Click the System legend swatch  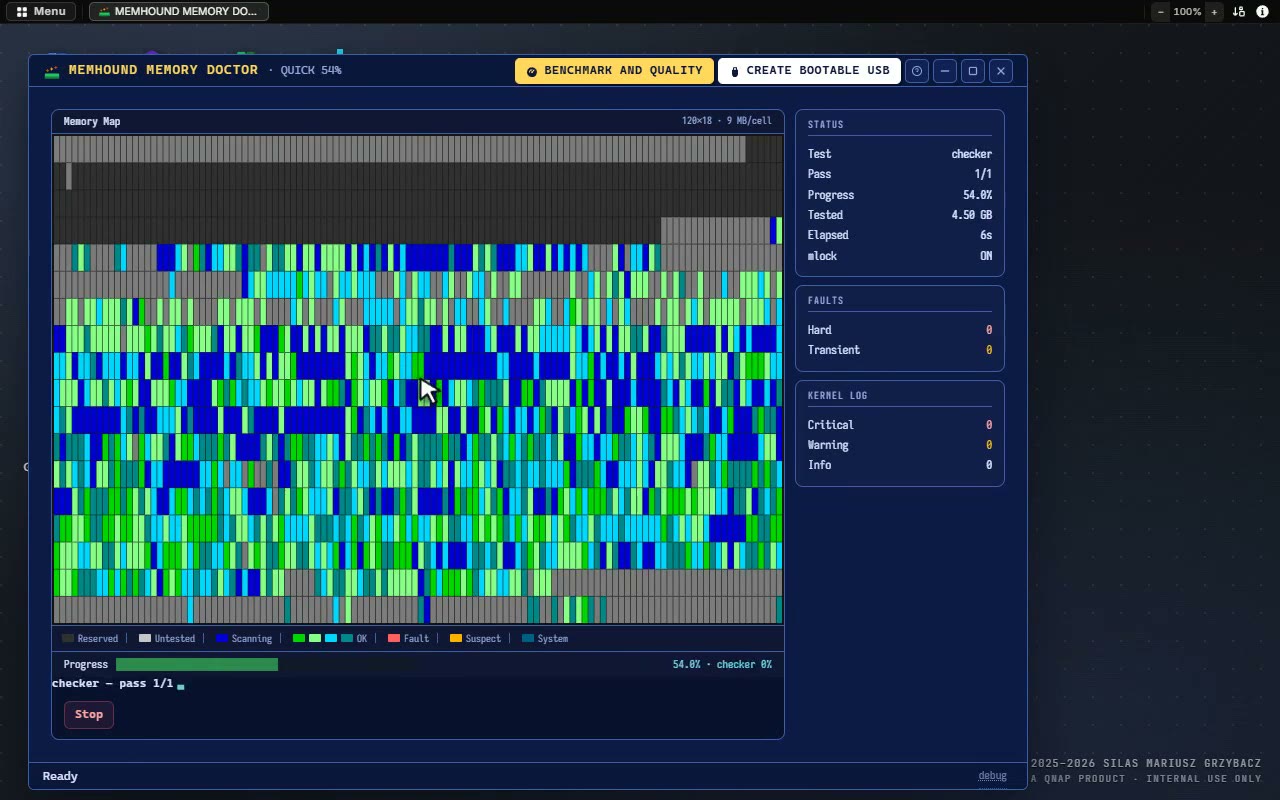click(x=528, y=638)
